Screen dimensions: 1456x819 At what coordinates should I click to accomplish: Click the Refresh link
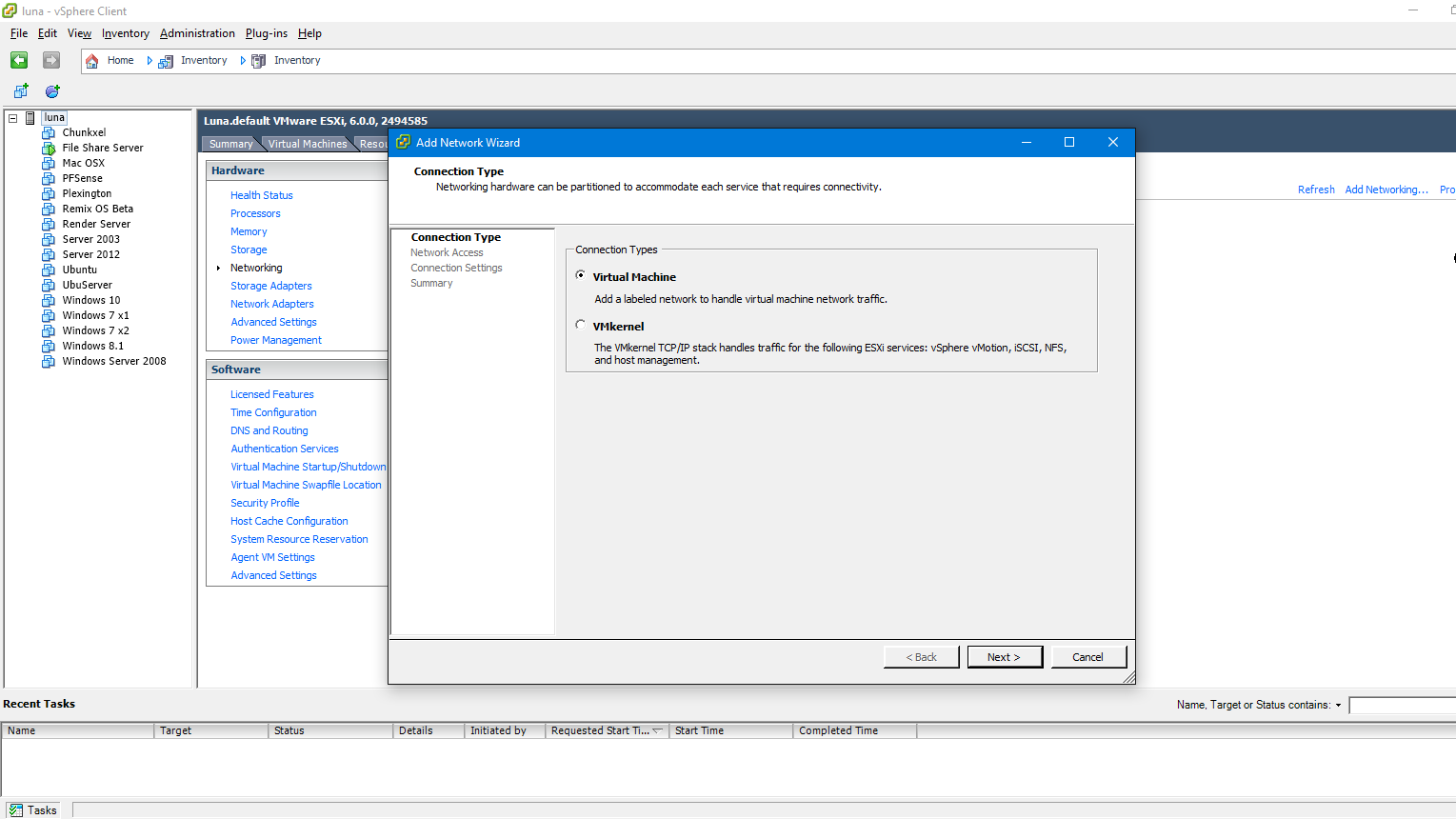1316,190
